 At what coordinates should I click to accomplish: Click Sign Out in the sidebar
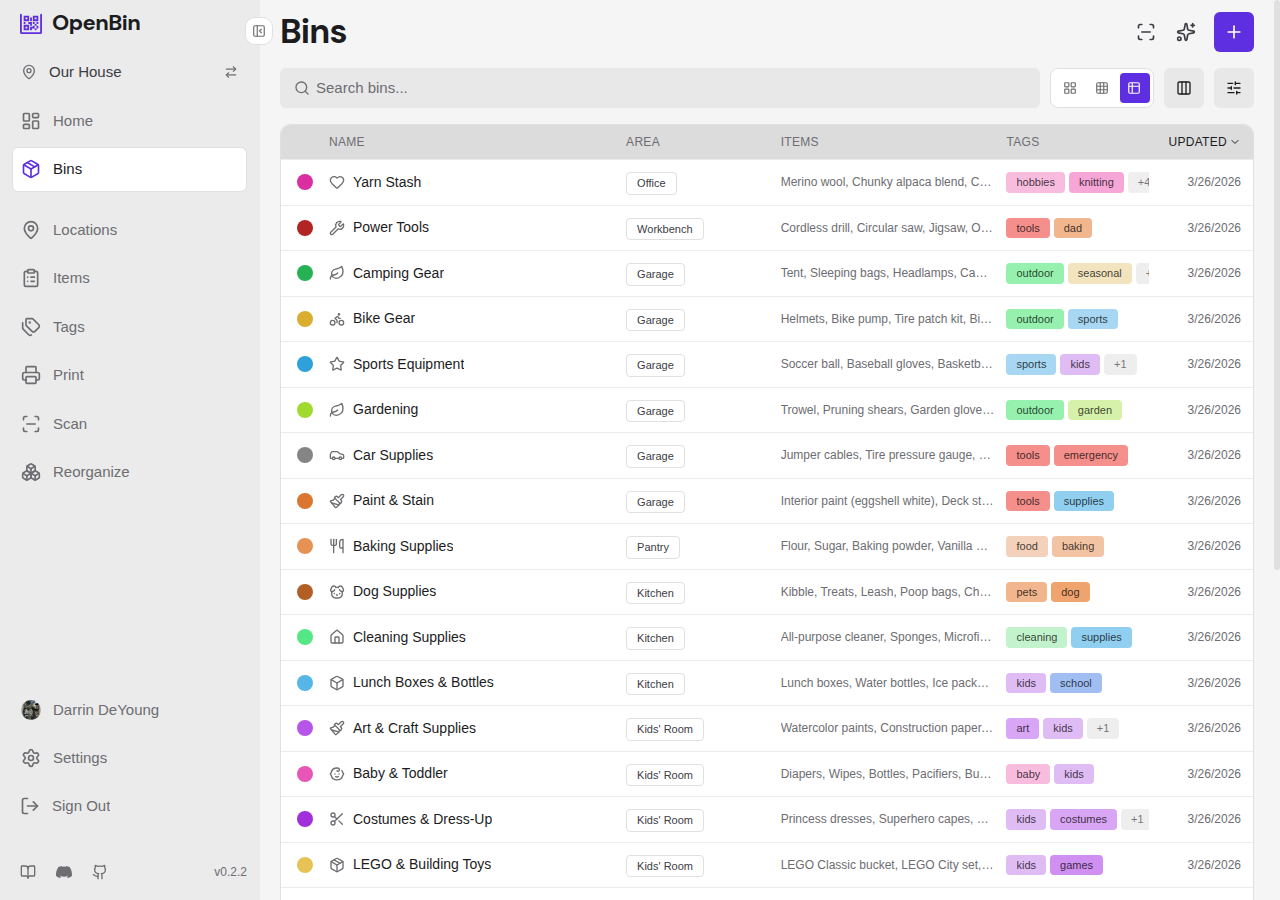pos(81,806)
